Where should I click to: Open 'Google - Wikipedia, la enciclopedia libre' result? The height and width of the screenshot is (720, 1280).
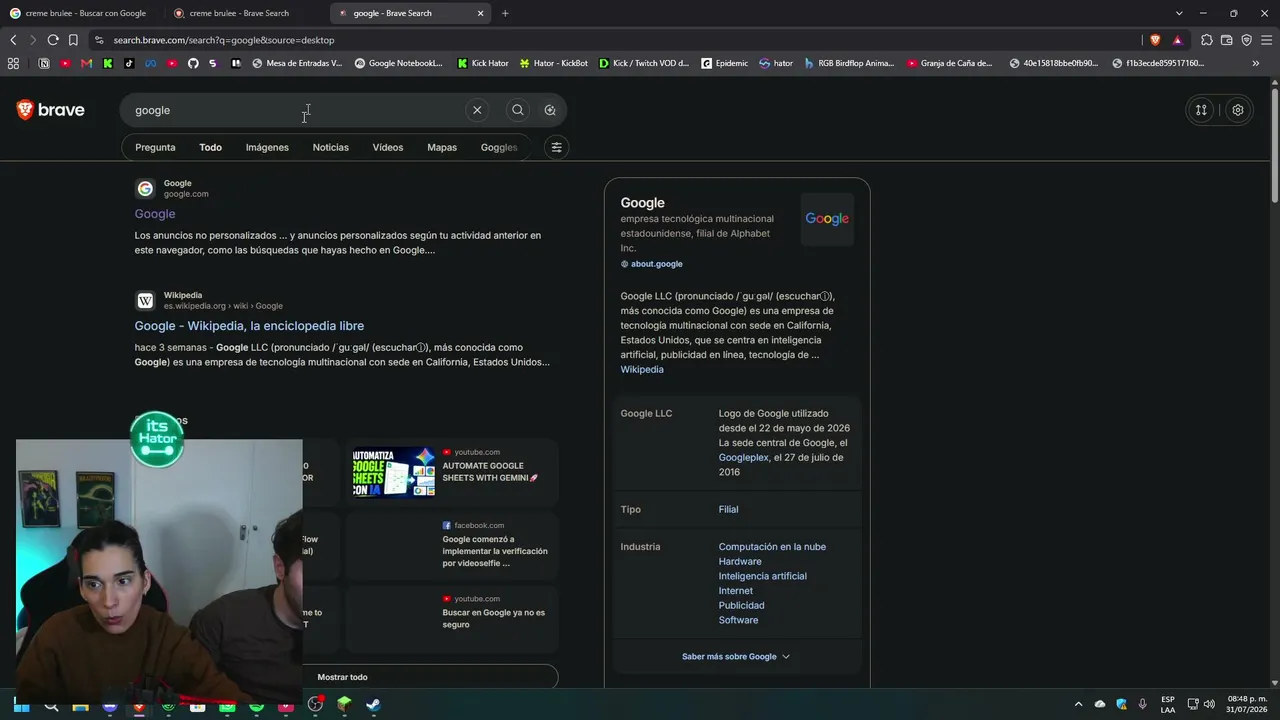point(249,326)
